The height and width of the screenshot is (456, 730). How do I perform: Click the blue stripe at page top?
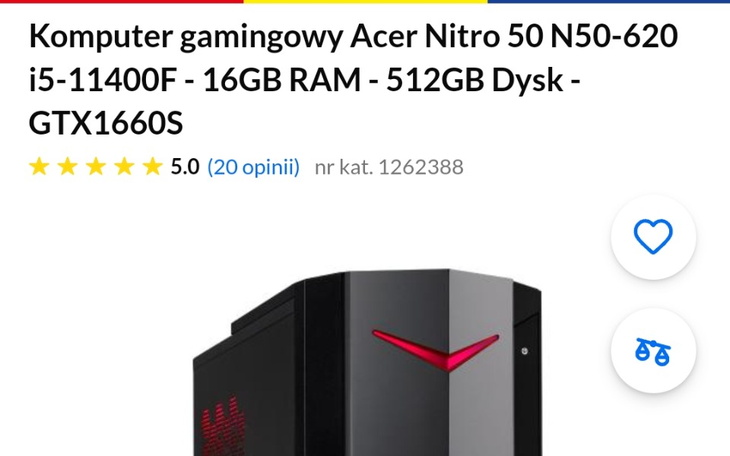coord(608,1)
